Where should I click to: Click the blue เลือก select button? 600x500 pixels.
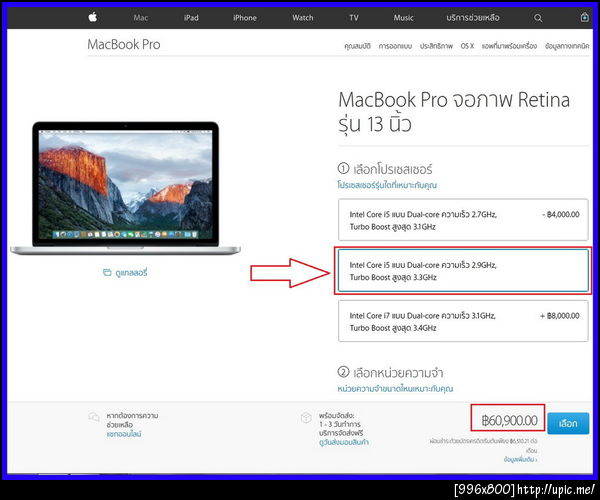click(568, 423)
